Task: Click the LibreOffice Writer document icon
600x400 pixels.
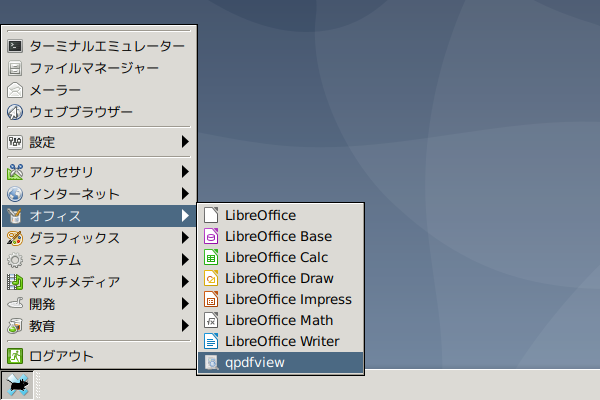Action: click(211, 341)
